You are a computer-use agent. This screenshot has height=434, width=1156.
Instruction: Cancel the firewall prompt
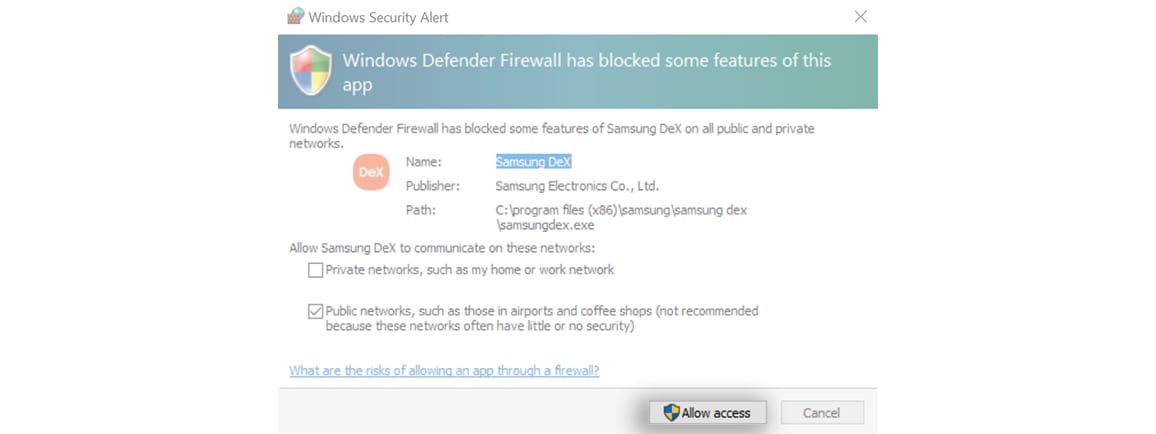(822, 413)
